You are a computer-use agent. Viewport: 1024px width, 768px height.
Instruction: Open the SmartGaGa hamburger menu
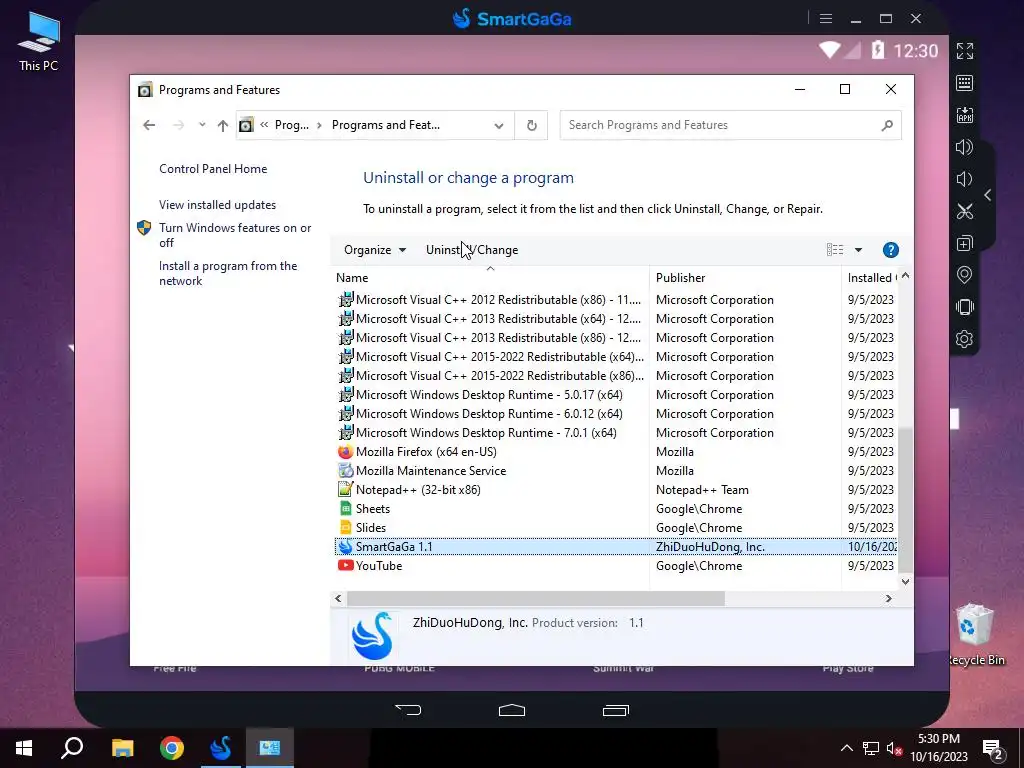point(825,19)
